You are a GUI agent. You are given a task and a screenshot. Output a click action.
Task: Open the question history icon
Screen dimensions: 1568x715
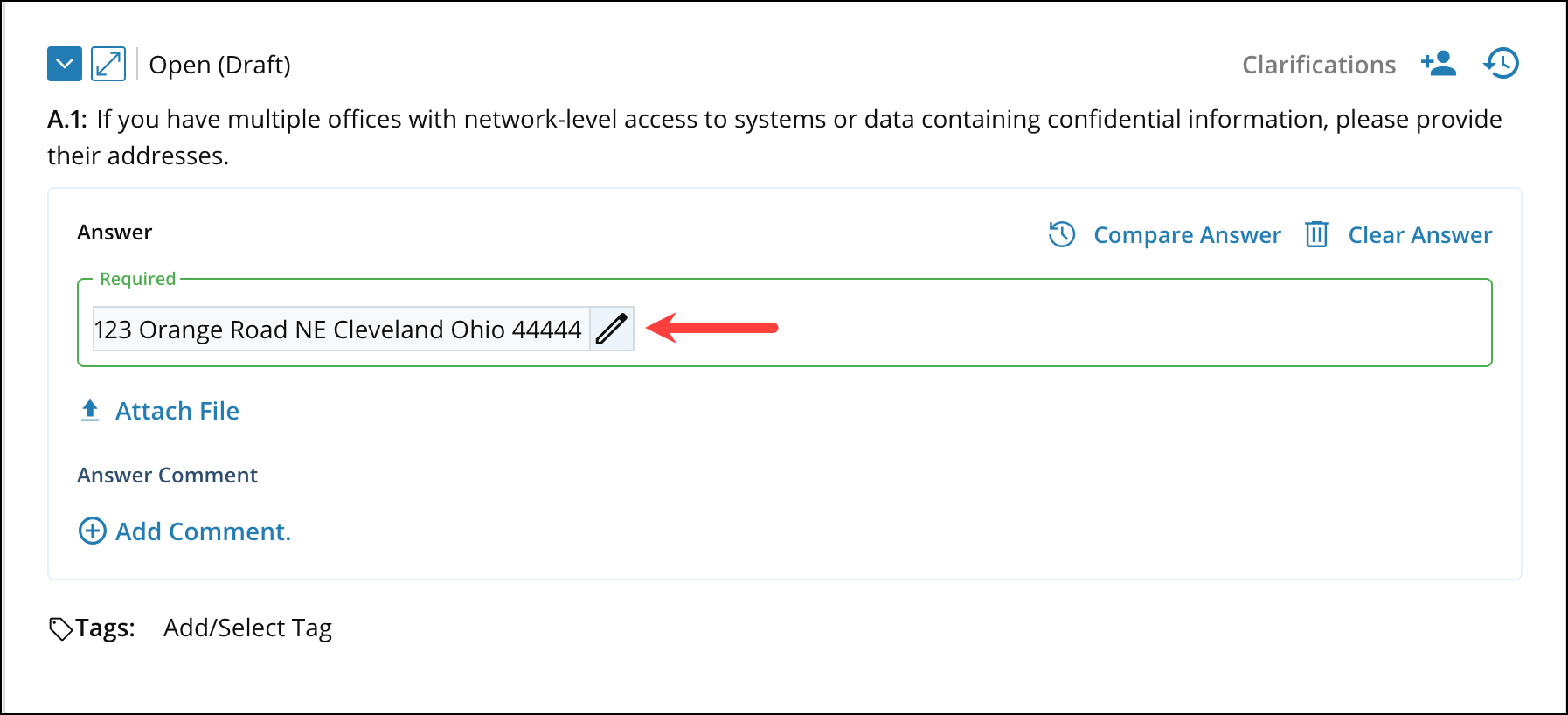[x=1501, y=64]
